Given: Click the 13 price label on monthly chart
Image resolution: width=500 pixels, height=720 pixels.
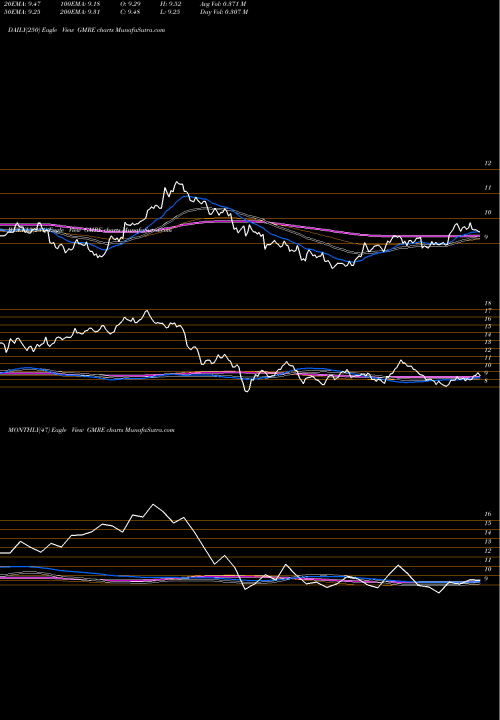Looking at the screenshot, I should [x=489, y=542].
